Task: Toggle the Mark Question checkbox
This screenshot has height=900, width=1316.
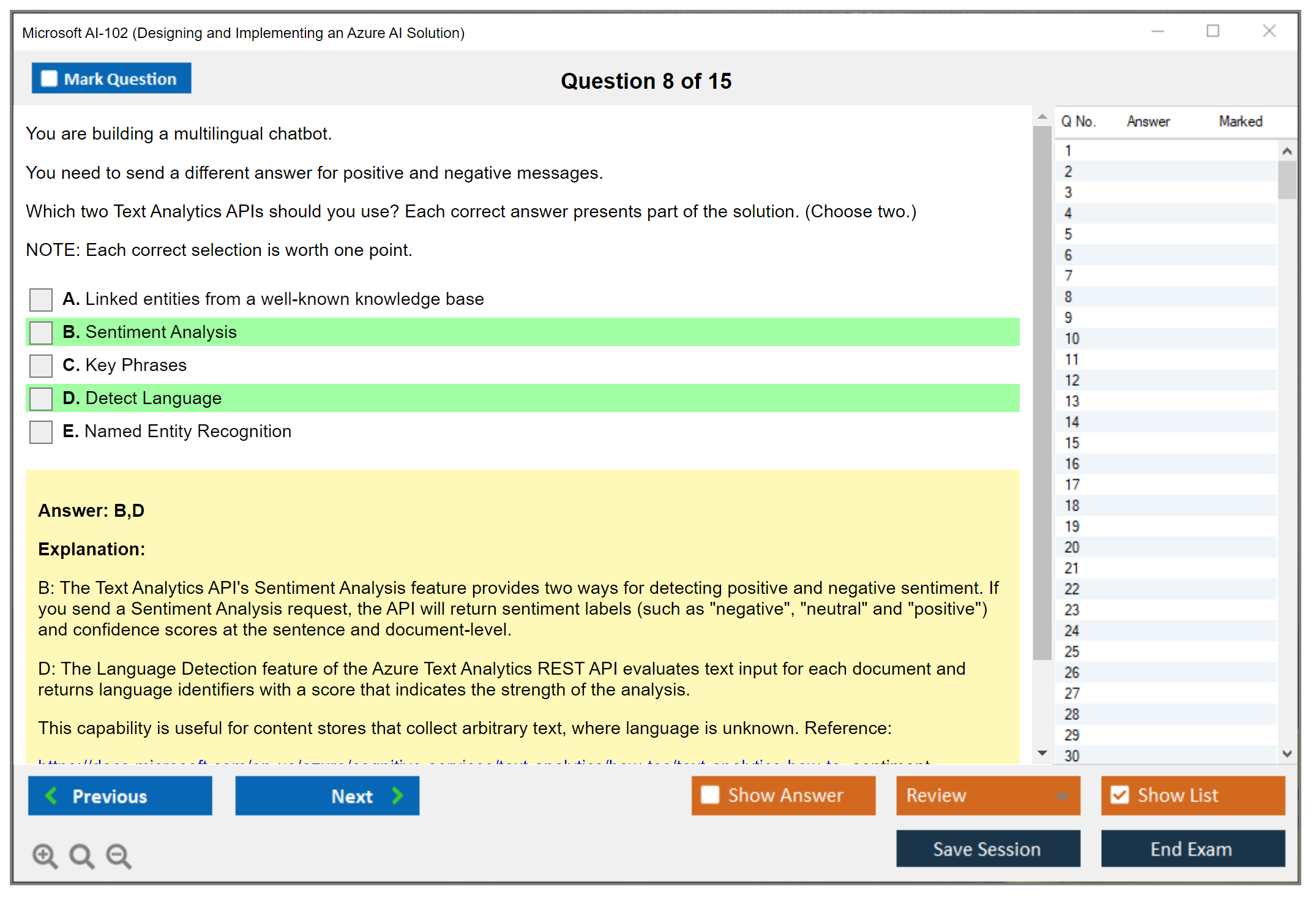Action: [49, 78]
